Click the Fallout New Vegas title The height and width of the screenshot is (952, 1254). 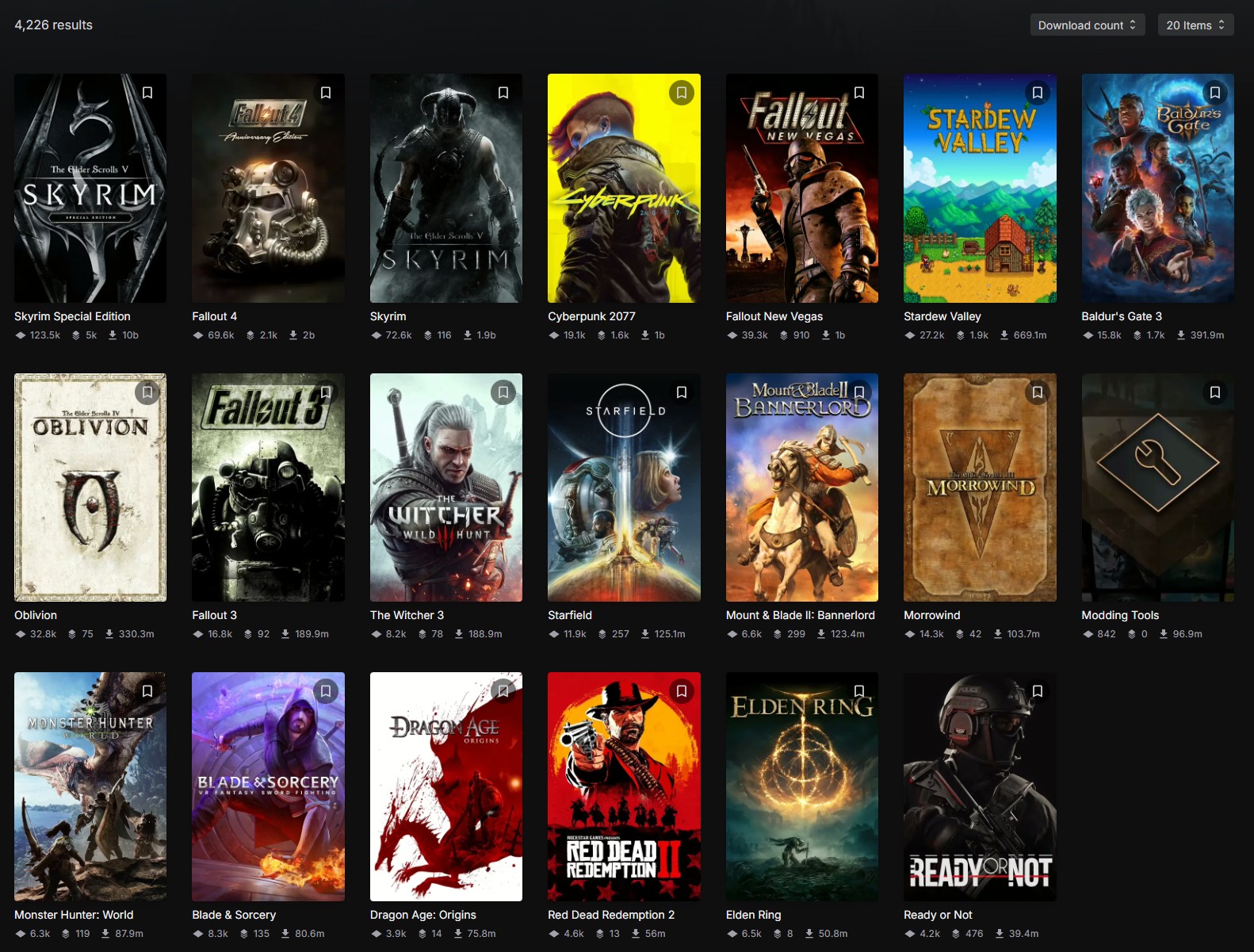774,316
